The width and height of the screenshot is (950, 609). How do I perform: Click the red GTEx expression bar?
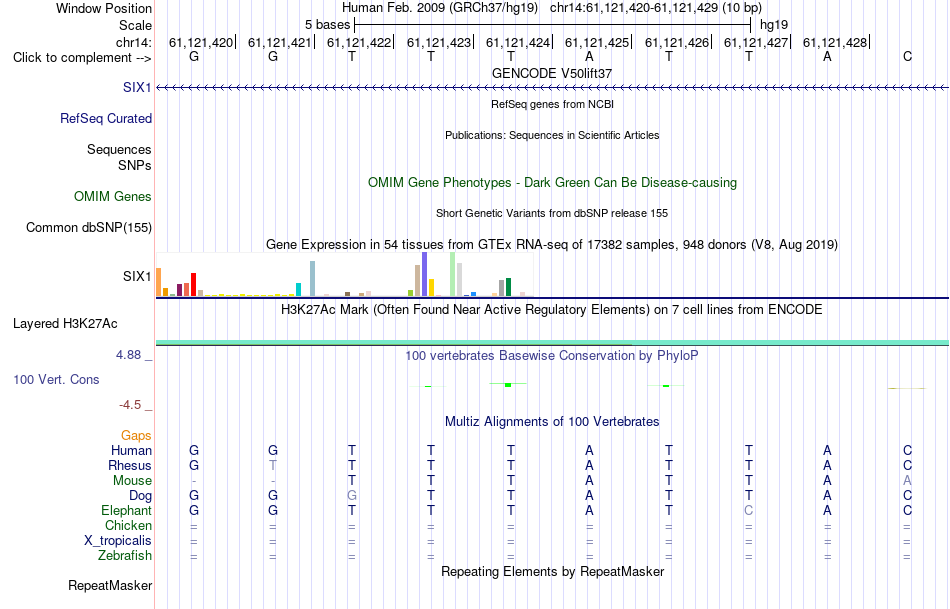[x=193, y=284]
